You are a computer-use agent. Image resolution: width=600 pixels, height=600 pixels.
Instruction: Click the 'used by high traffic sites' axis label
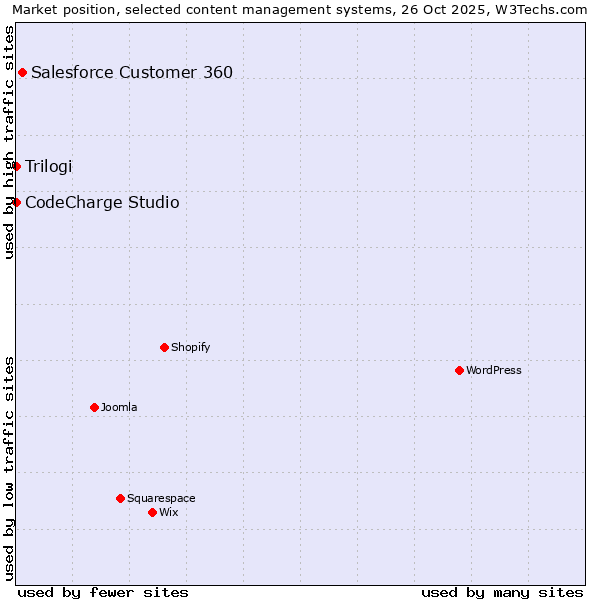9,142
